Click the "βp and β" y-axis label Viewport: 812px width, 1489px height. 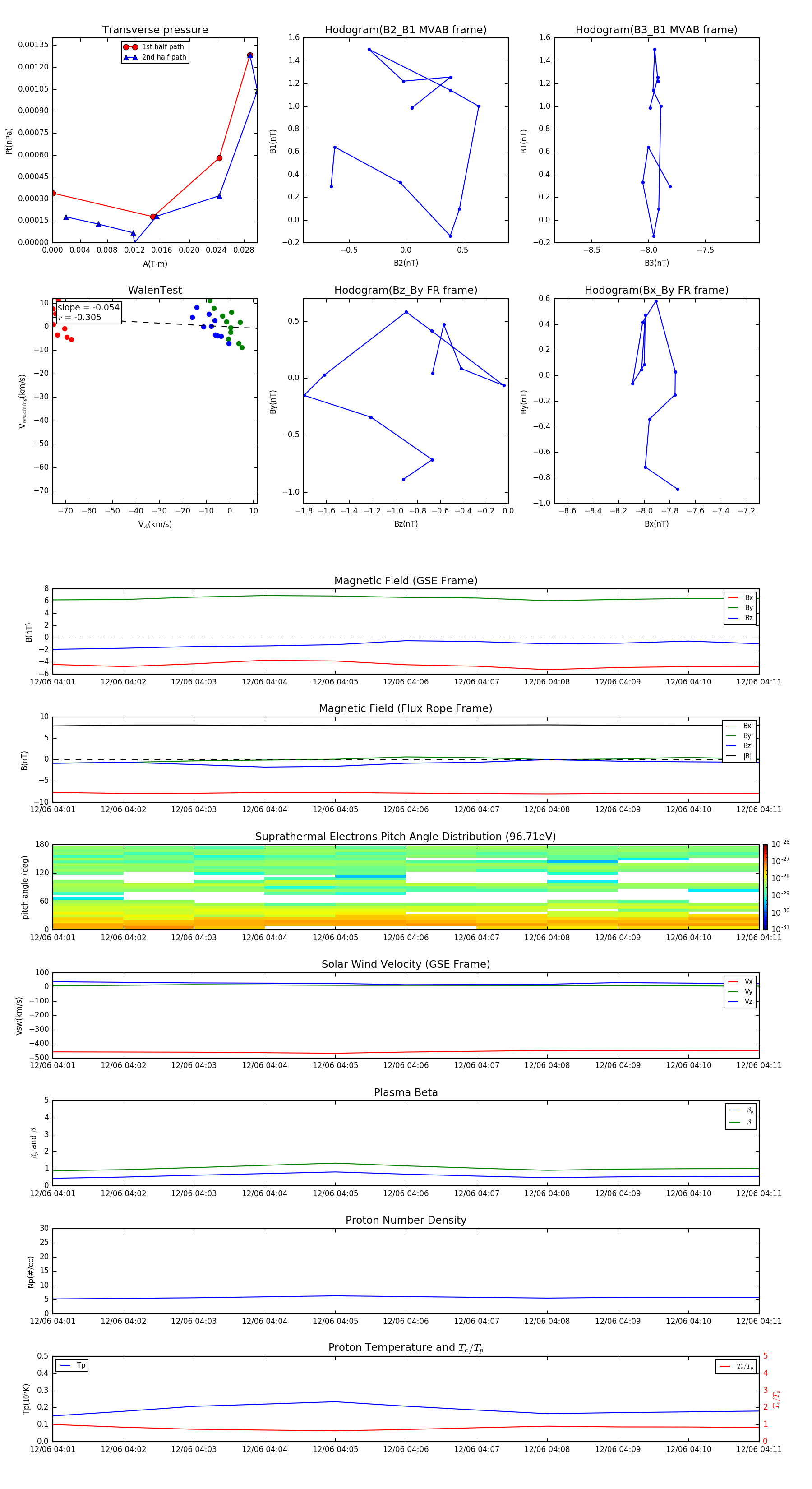click(x=33, y=1143)
